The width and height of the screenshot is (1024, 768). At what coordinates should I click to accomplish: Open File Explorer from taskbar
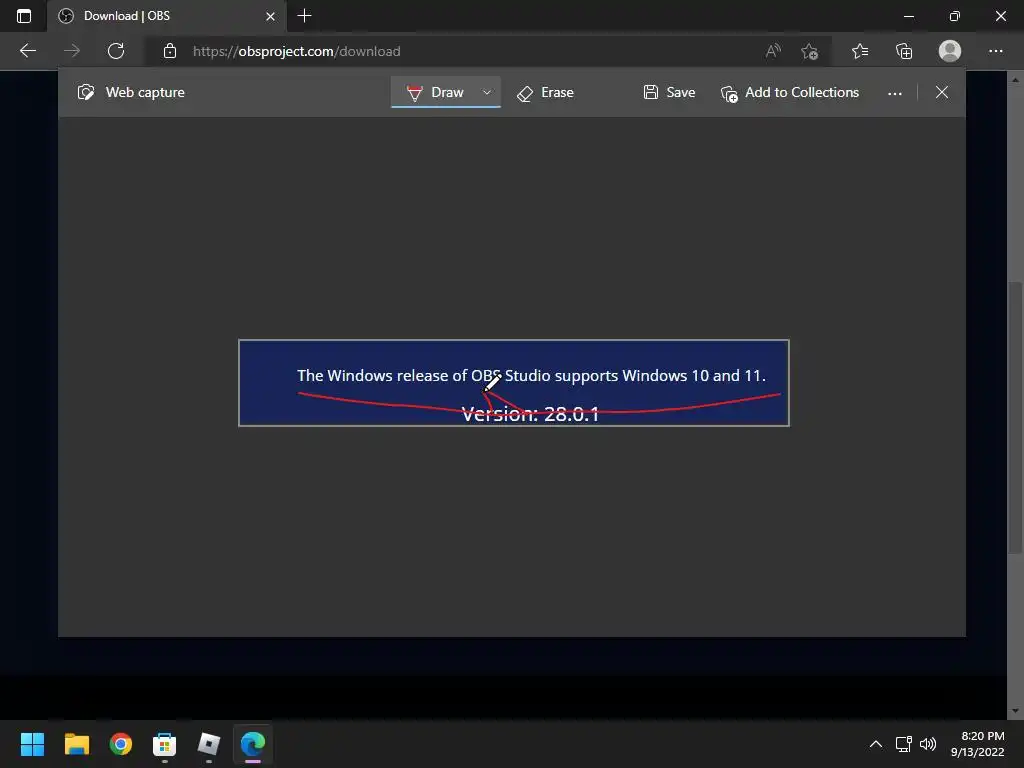click(x=76, y=744)
